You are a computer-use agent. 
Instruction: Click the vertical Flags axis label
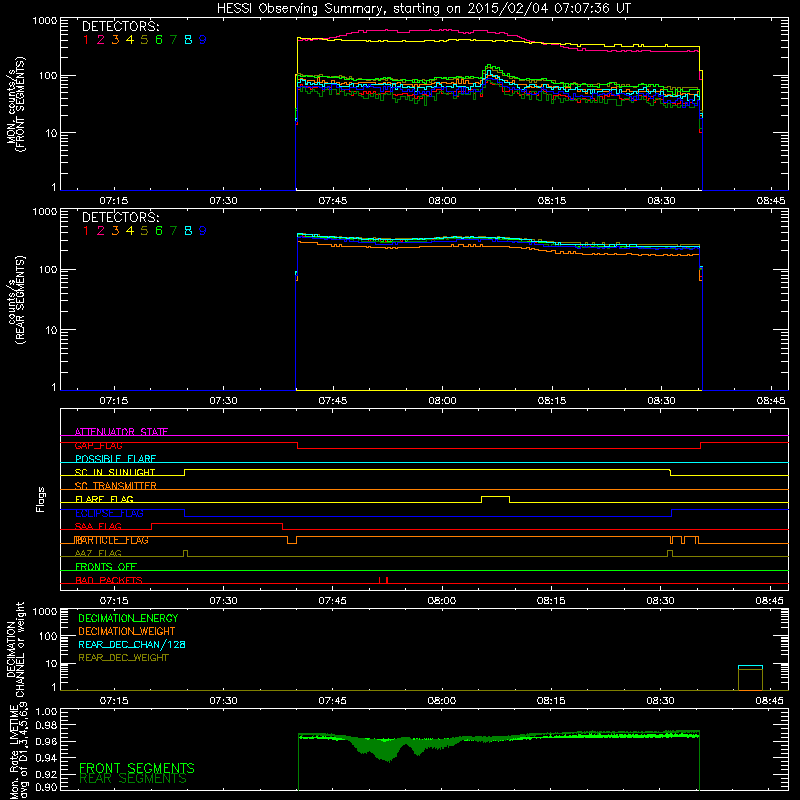tap(41, 499)
